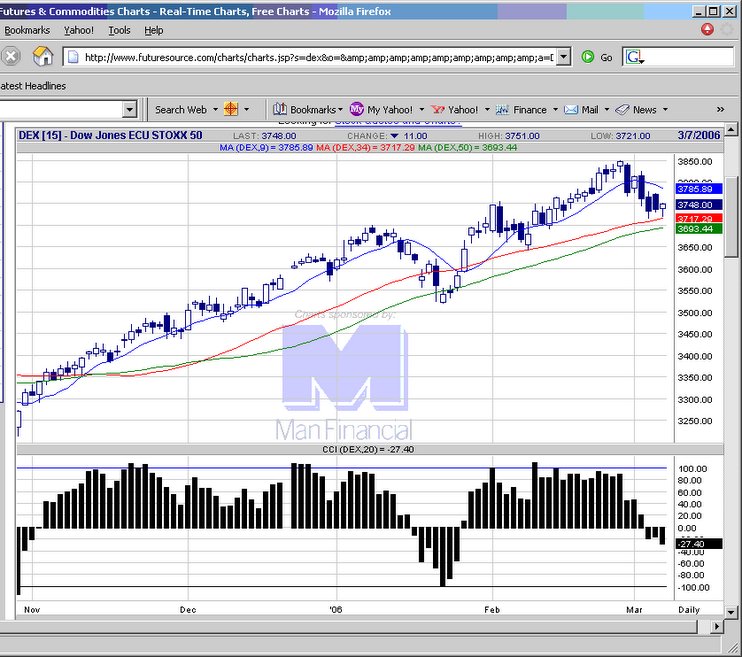This screenshot has height=657, width=742.
Task: Expand the Yahoo! dropdown arrow
Action: tap(487, 110)
